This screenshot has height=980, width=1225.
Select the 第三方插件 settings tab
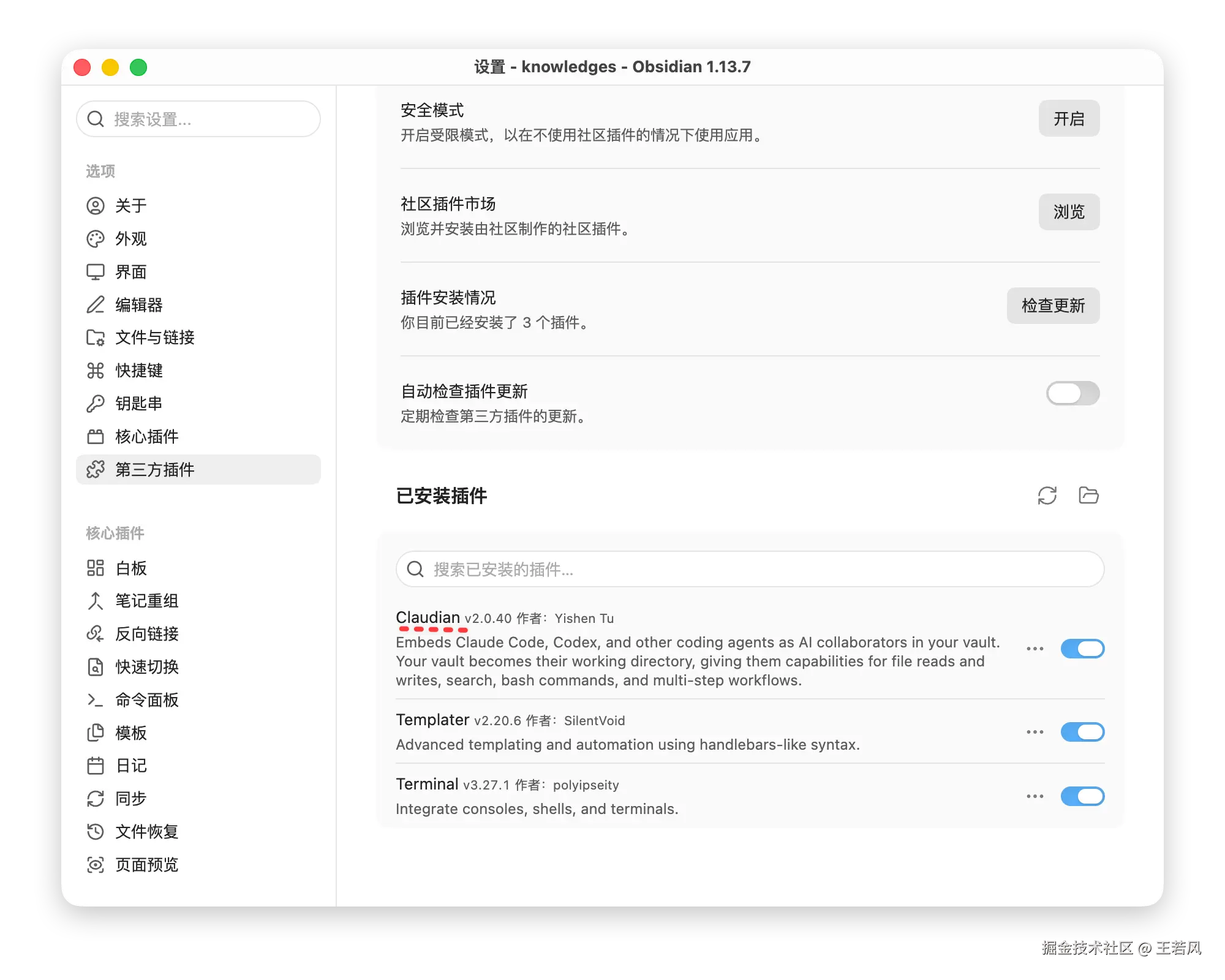click(198, 470)
